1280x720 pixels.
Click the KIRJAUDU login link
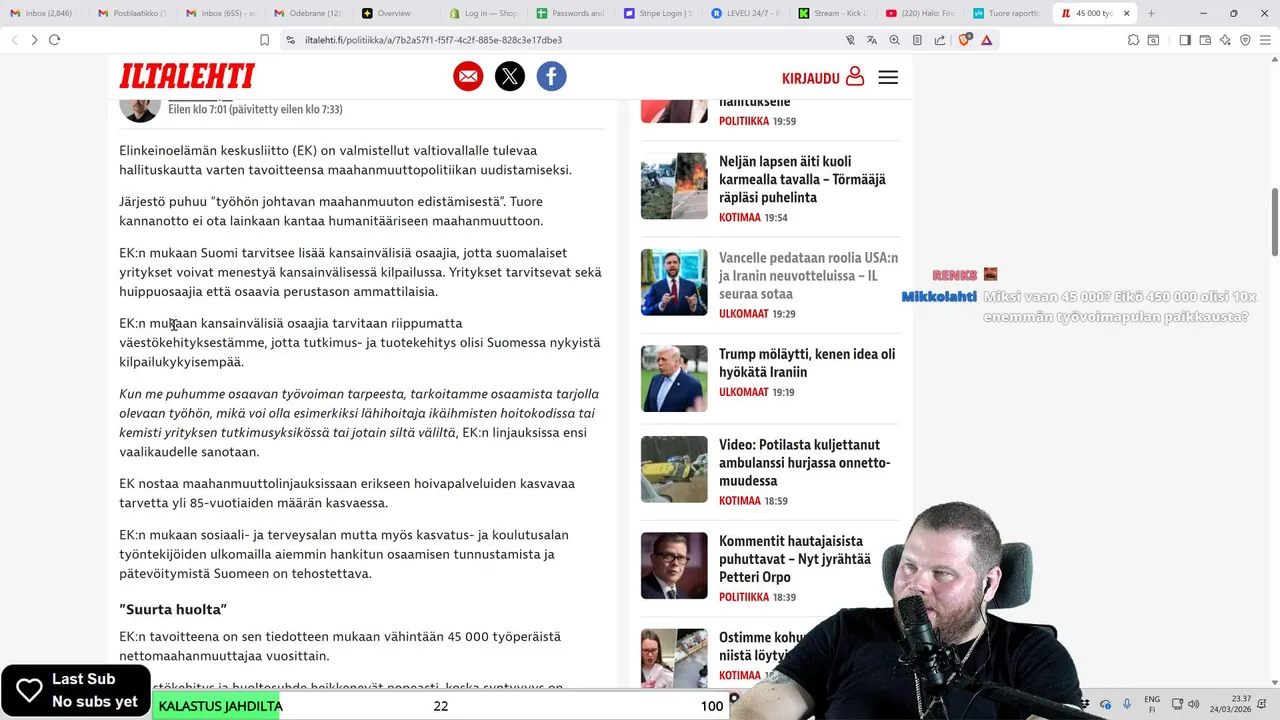[811, 78]
